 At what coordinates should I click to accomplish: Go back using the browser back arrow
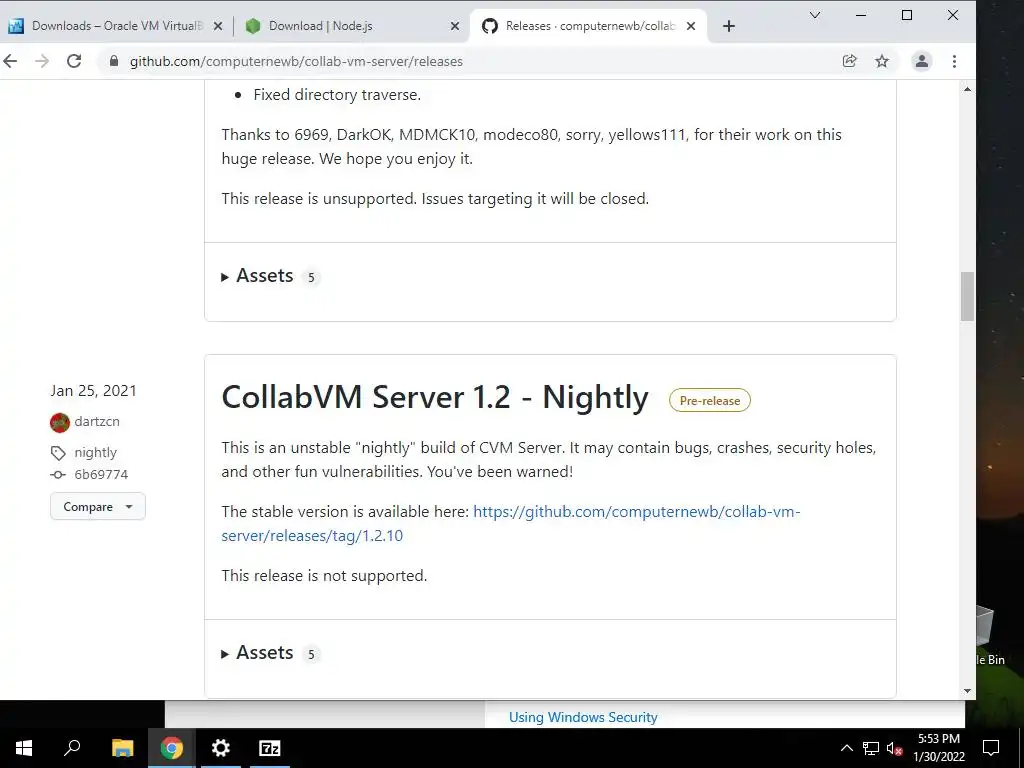pos(10,61)
